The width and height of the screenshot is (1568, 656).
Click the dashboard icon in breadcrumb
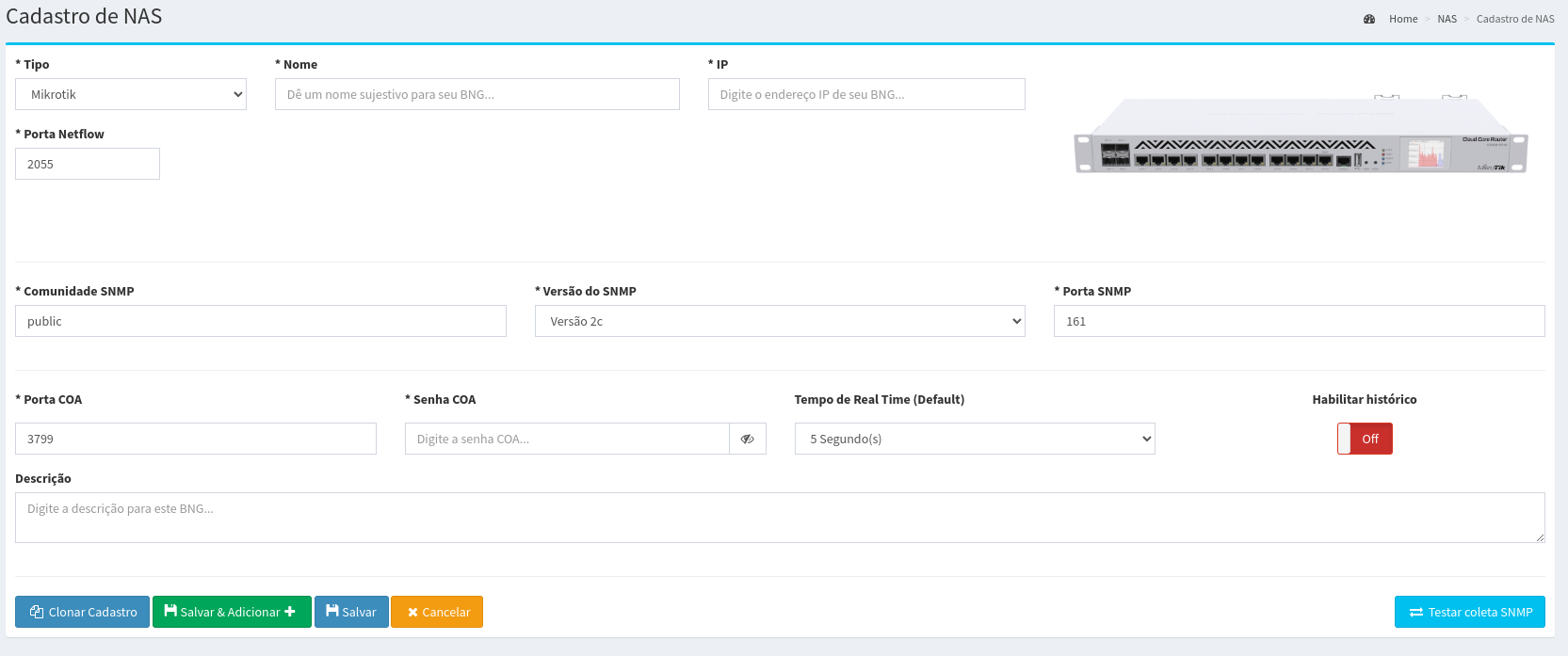[1369, 19]
